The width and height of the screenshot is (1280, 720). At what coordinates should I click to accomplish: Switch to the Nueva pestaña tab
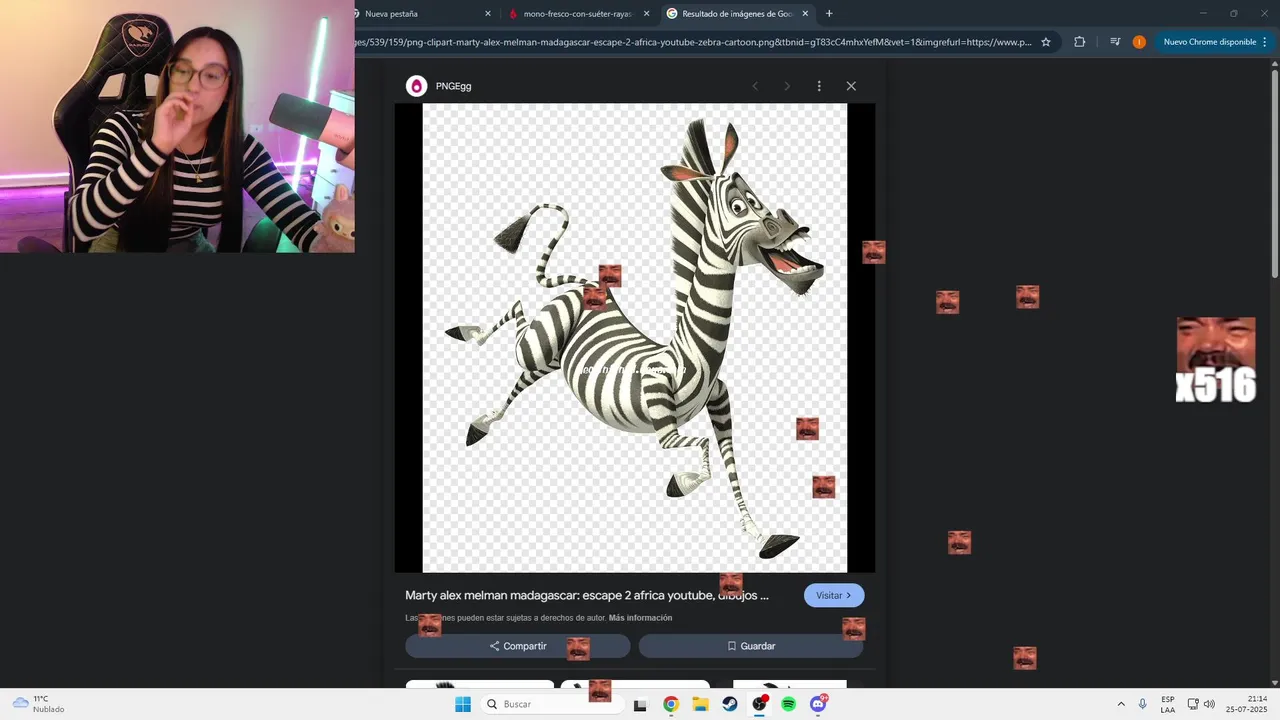coord(422,14)
